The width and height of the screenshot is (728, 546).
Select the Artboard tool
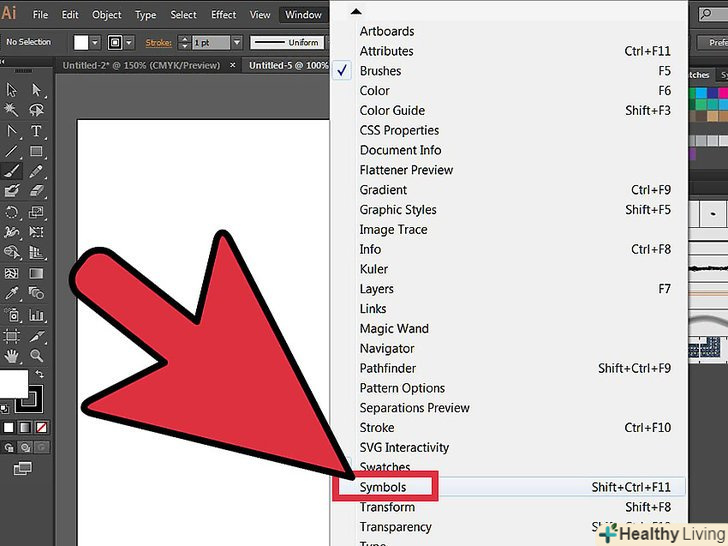[x=12, y=336]
